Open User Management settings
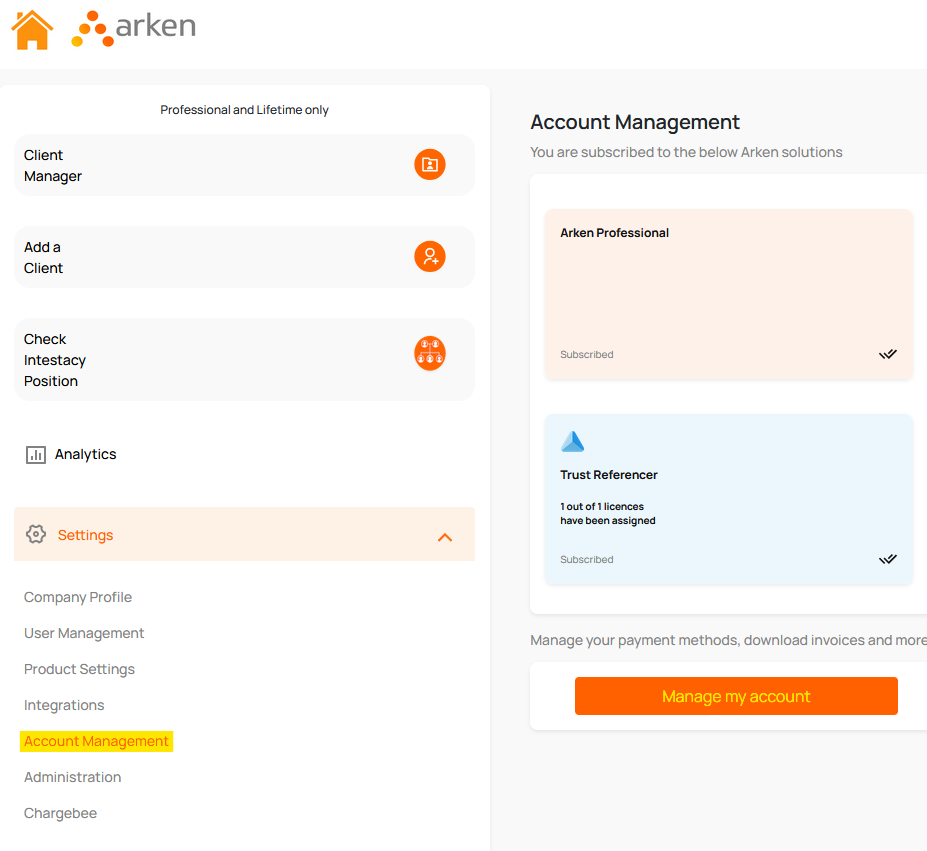The height and width of the screenshot is (851, 927). click(x=84, y=633)
